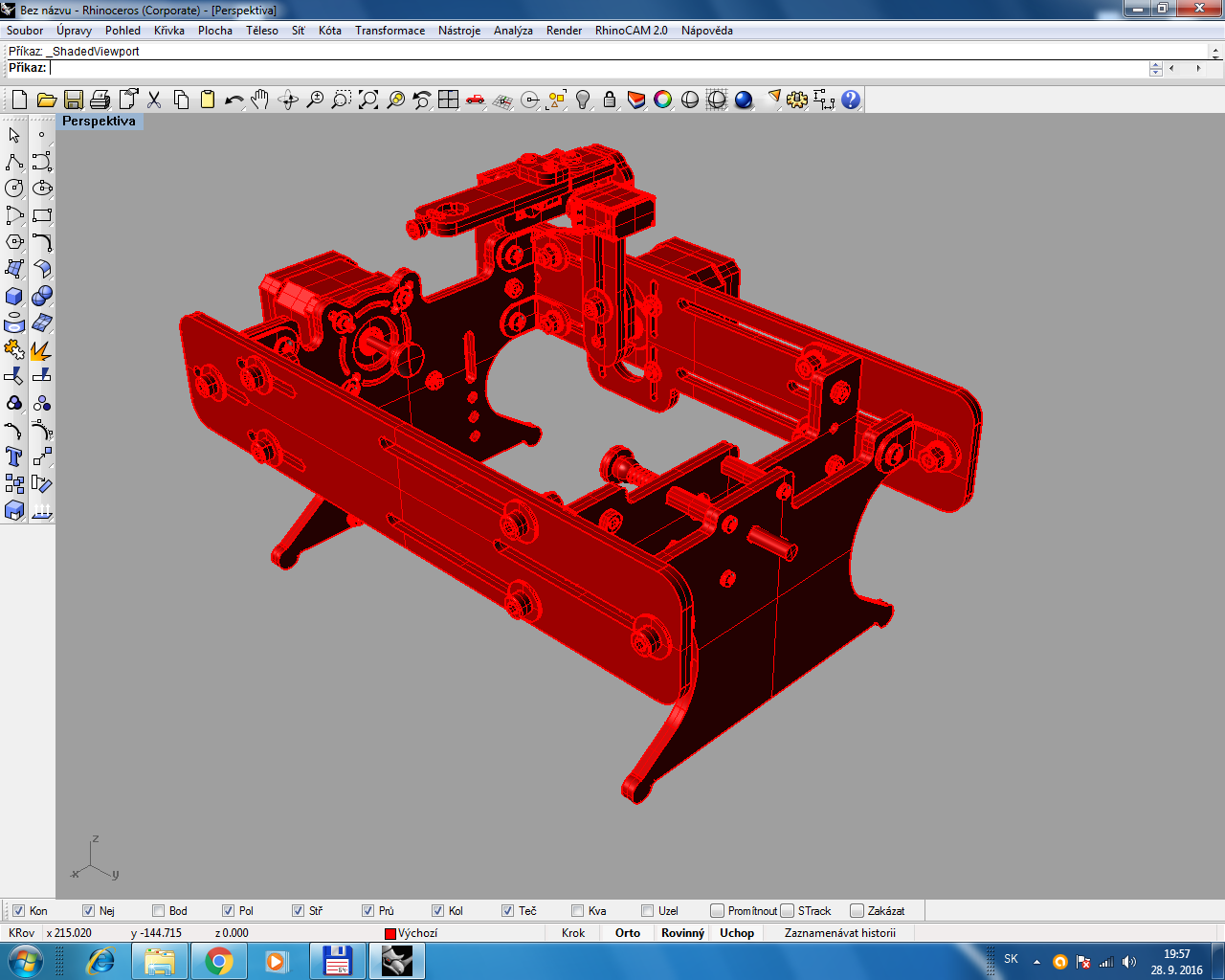Open the RhinoCAM 2.0 menu
The image size is (1225, 980).
631,31
